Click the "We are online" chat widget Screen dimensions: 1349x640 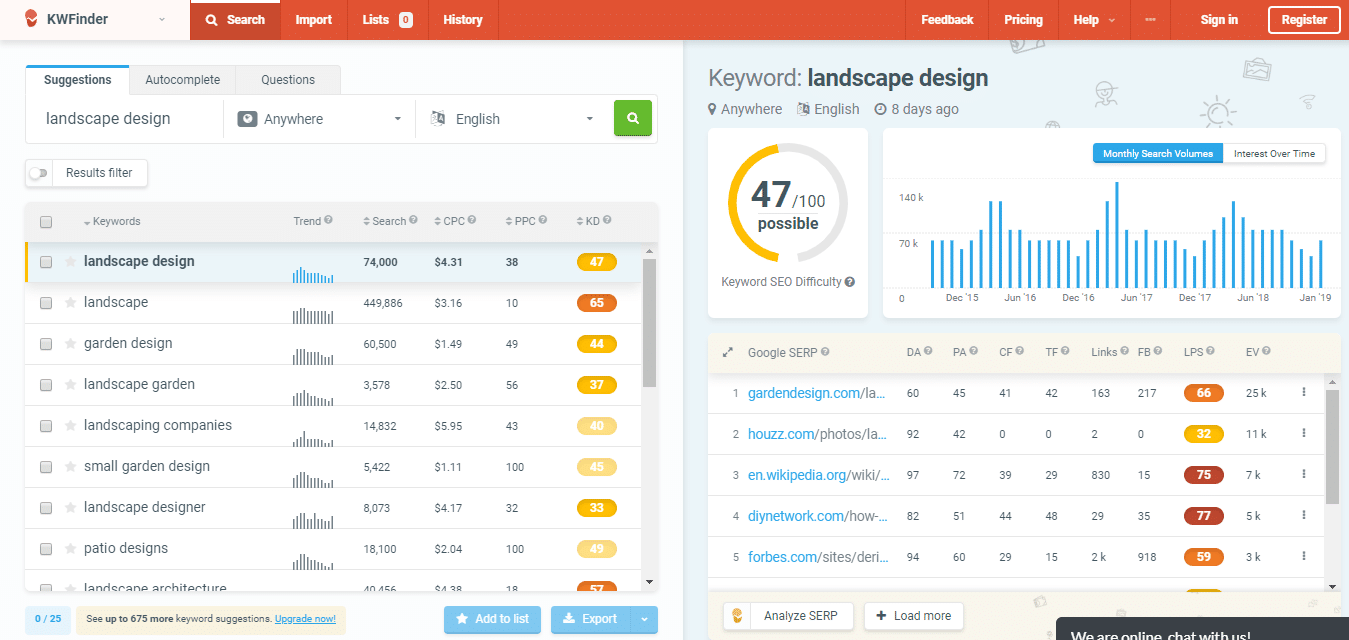[x=1202, y=630]
